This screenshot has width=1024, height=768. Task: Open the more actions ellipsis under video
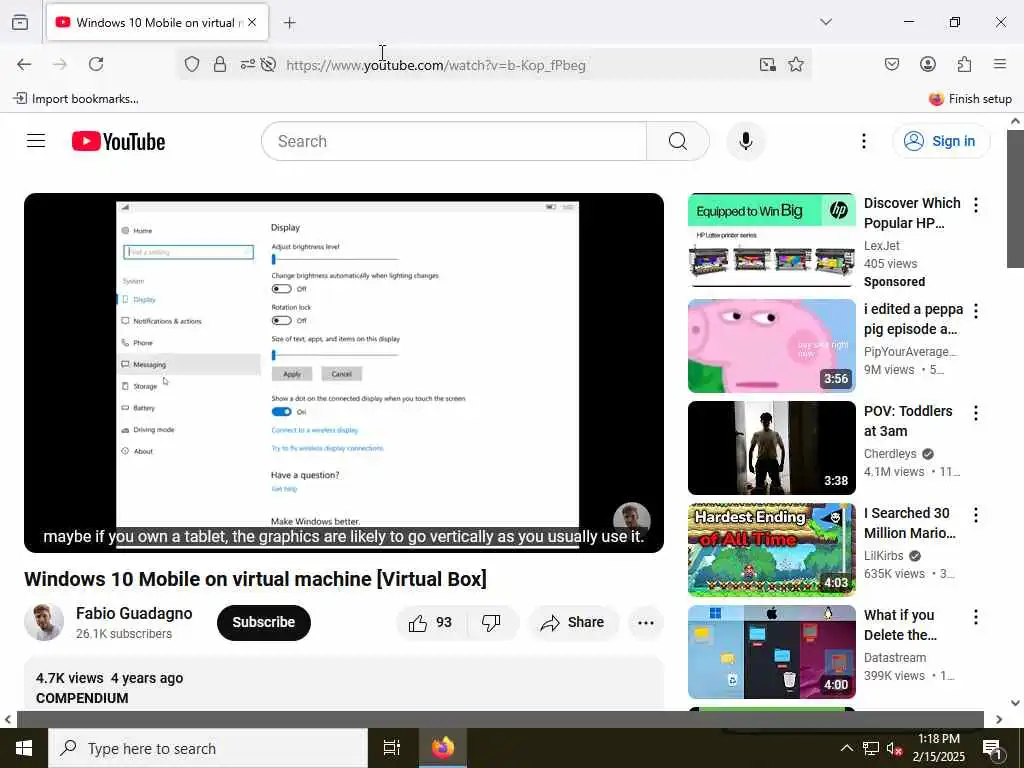pos(646,622)
